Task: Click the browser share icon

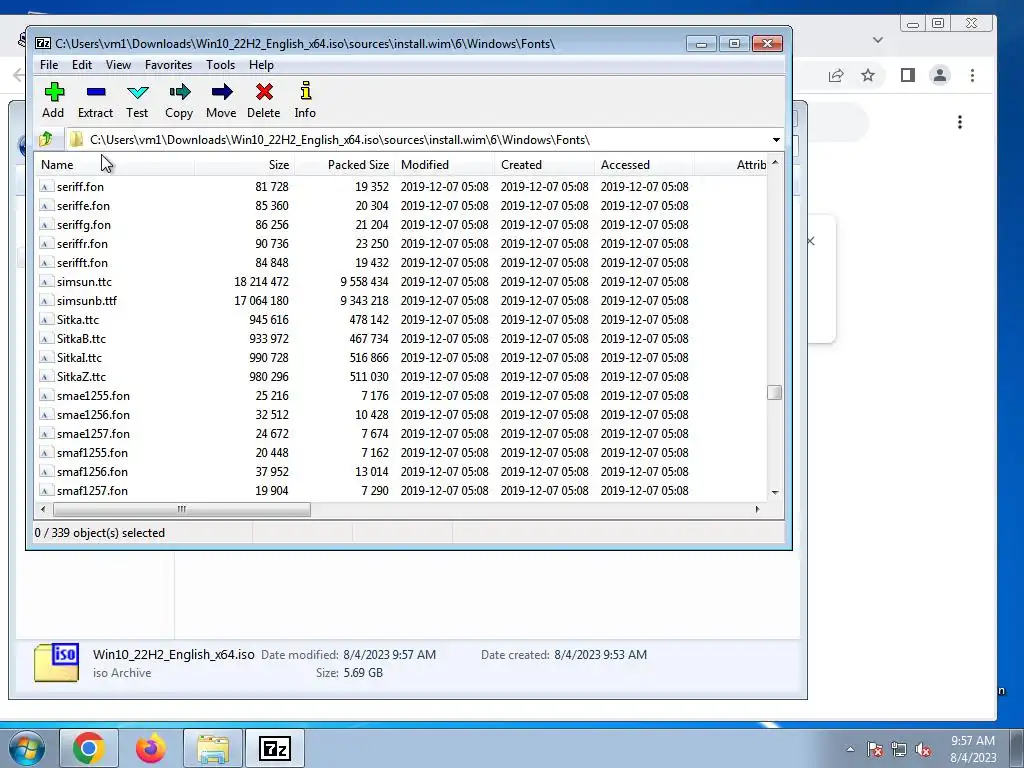Action: point(836,75)
